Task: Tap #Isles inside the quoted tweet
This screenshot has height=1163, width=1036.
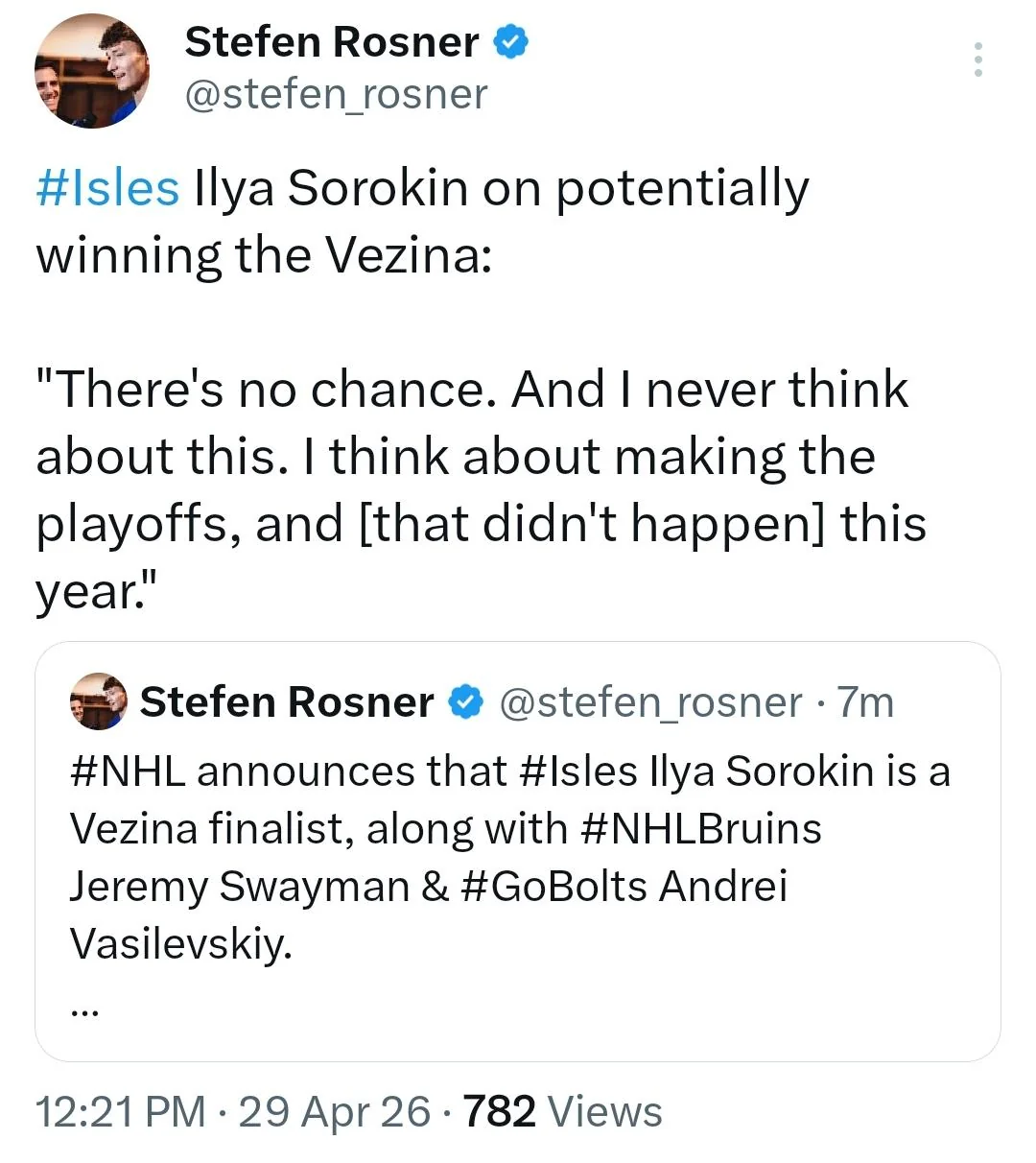Action: [x=580, y=771]
